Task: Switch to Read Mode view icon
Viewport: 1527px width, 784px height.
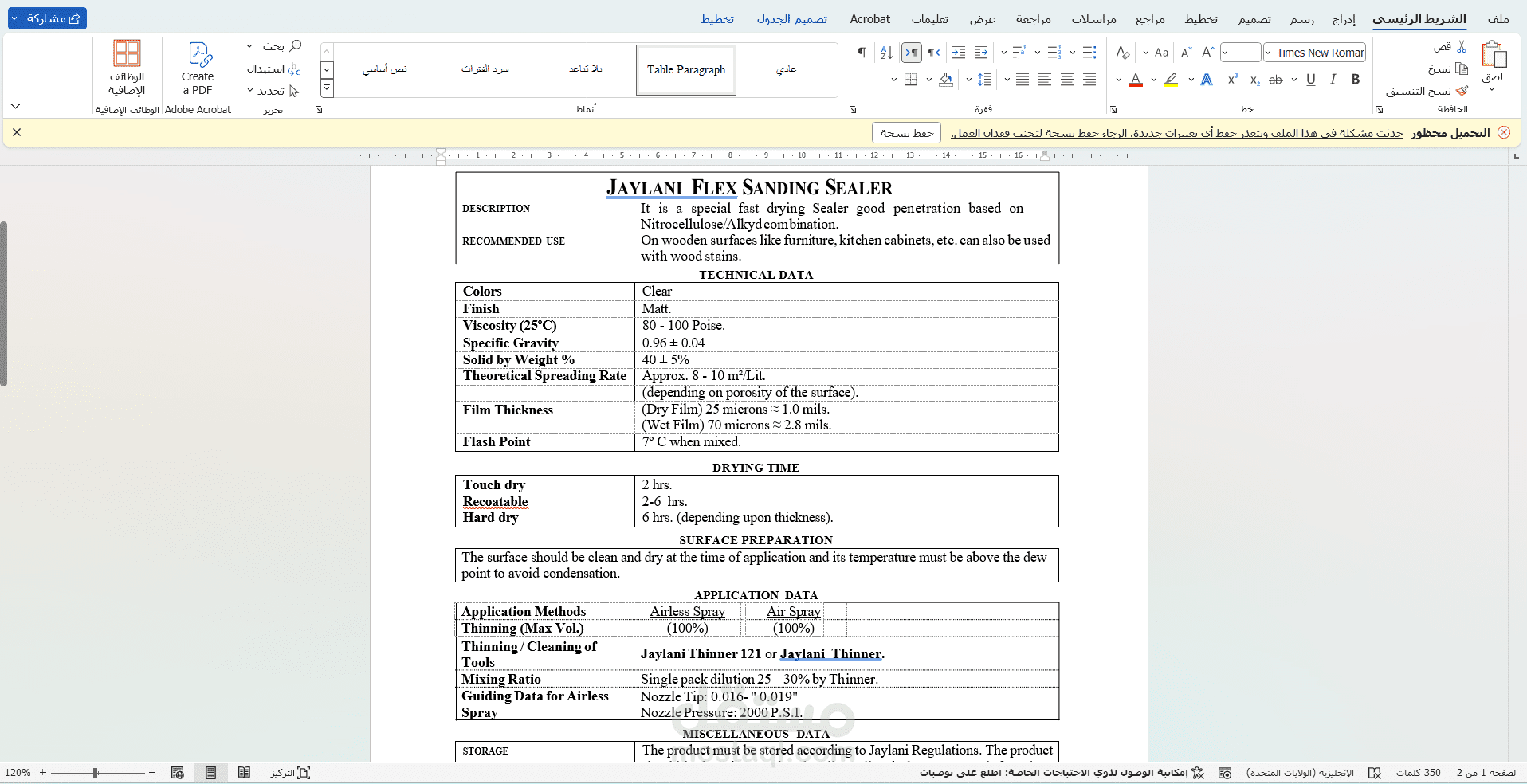Action: click(x=244, y=773)
